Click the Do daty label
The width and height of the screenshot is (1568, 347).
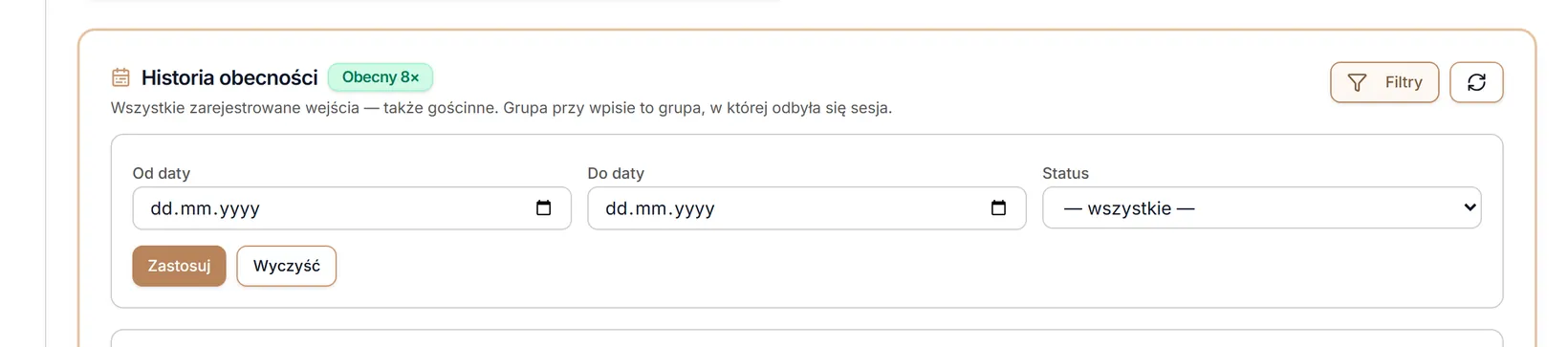click(616, 173)
